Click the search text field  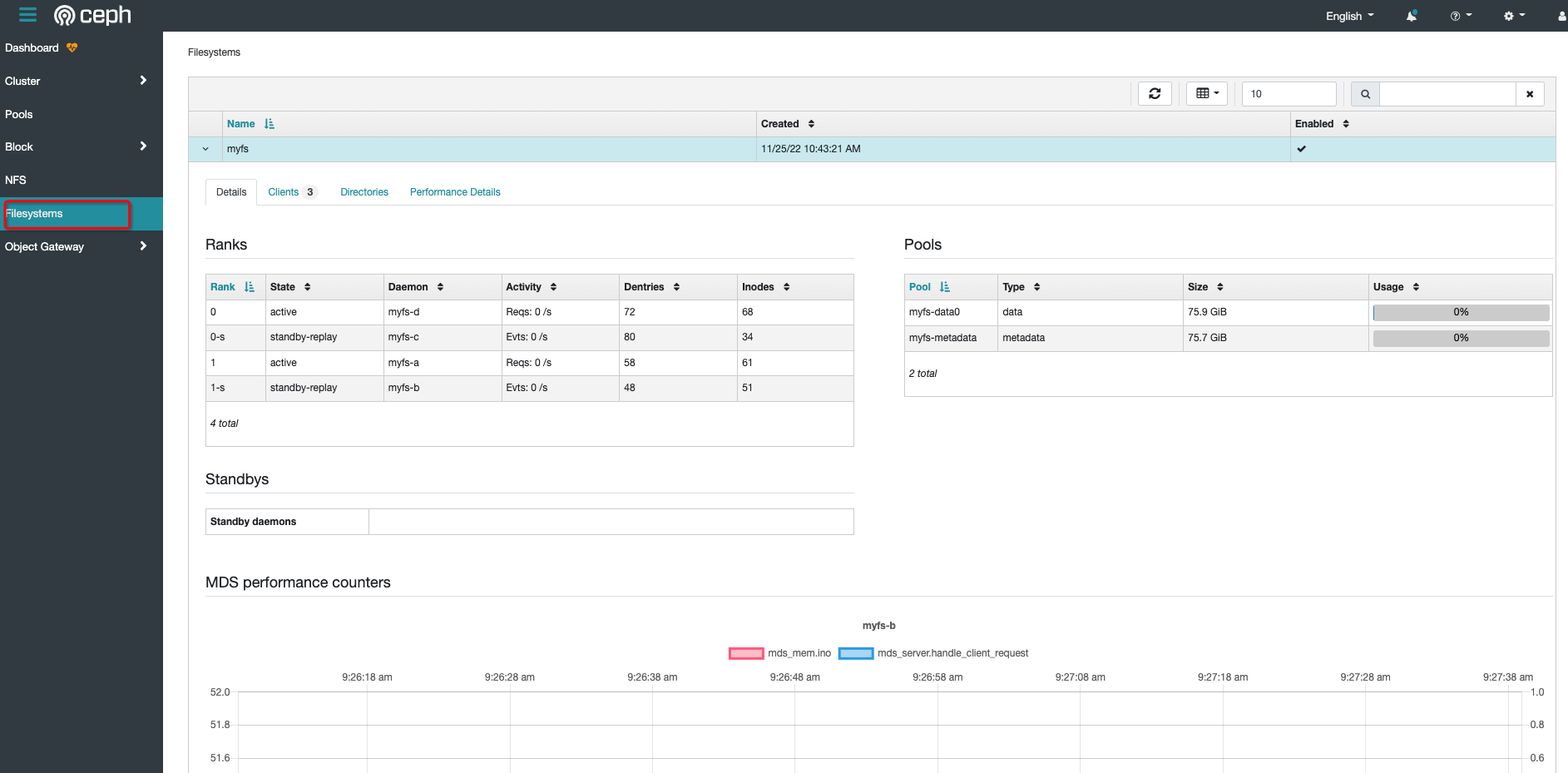coord(1447,94)
